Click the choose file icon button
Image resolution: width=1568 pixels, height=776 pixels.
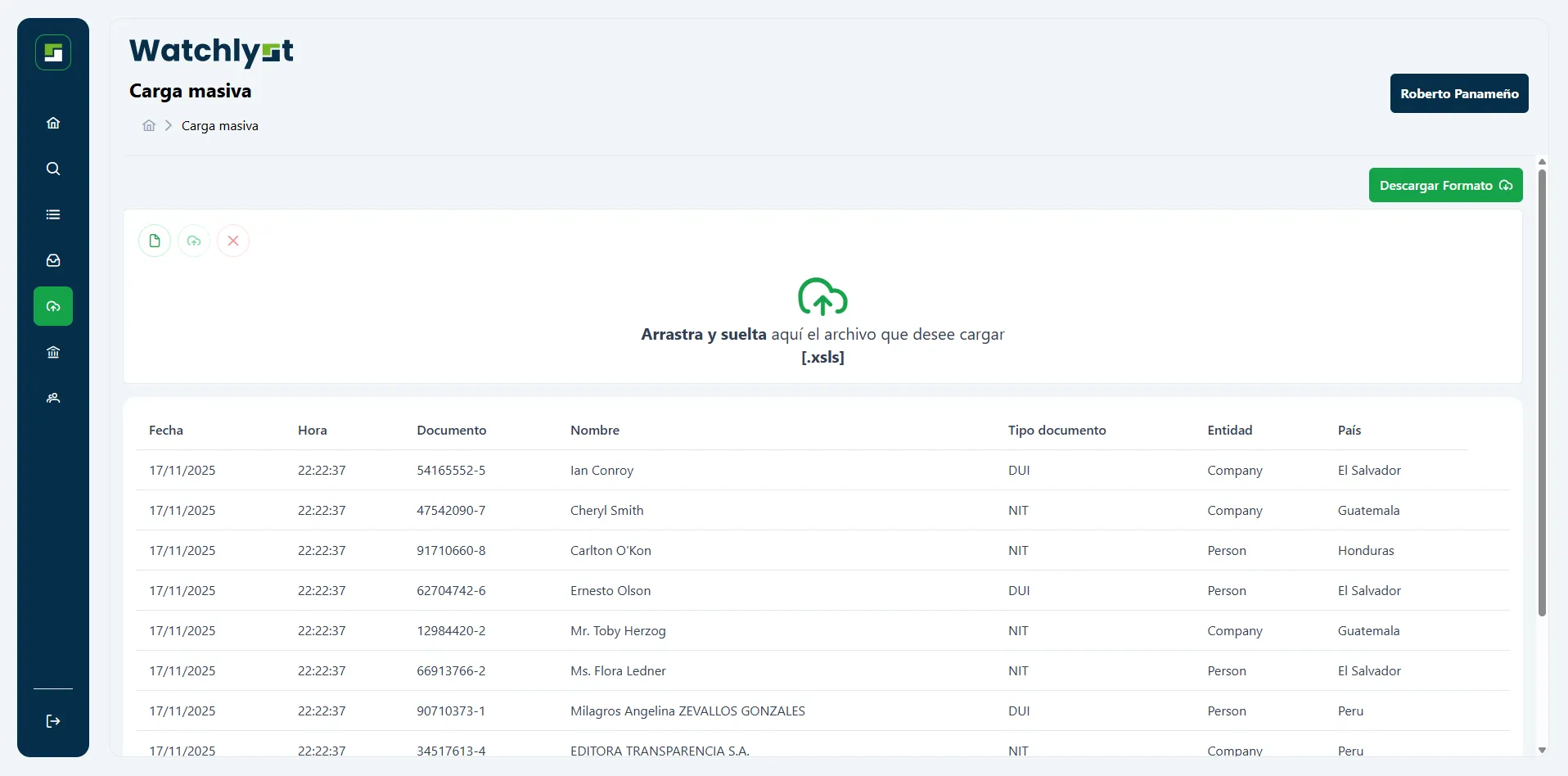coord(155,241)
